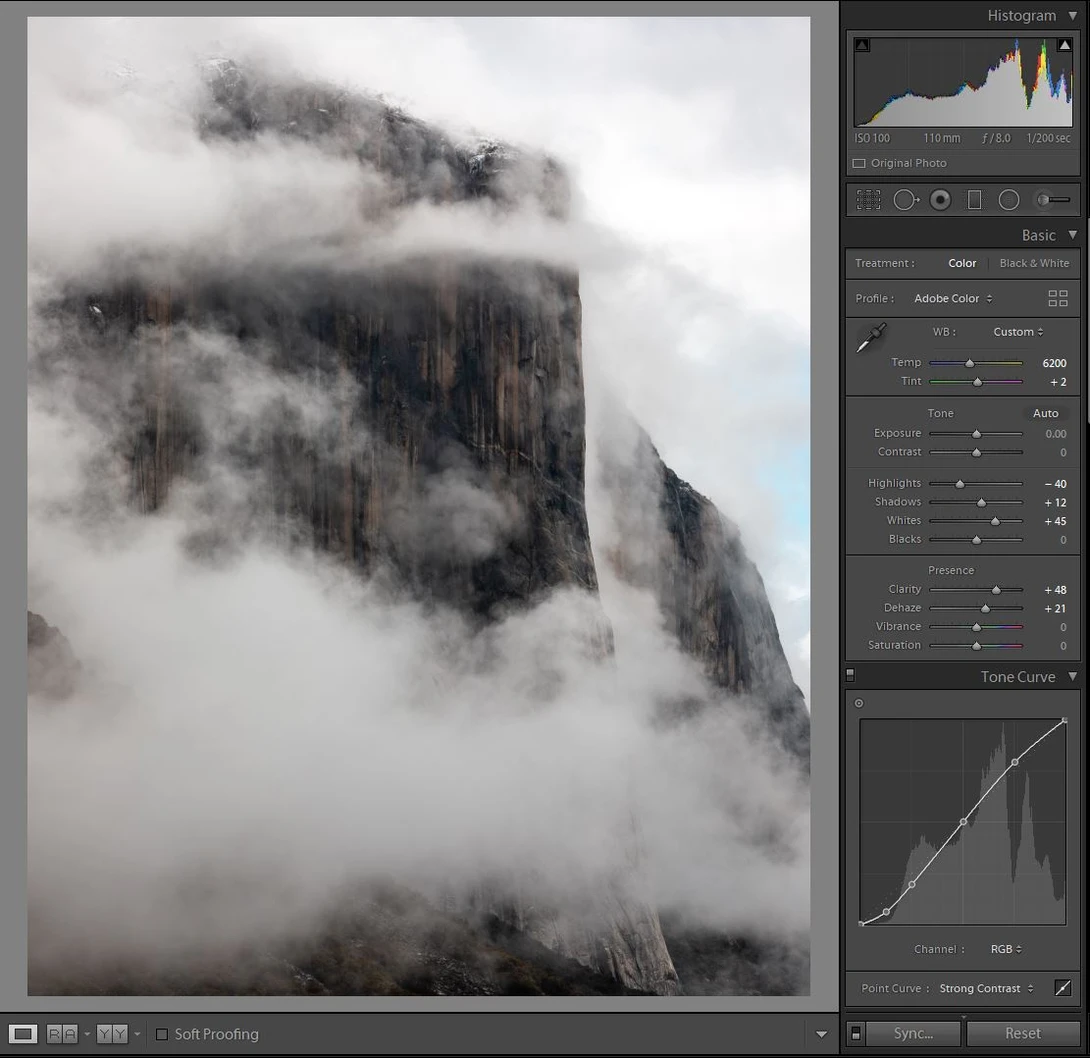Screen dimensions: 1090x1058
Task: Open the WB Custom dropdown
Action: coord(1018,332)
